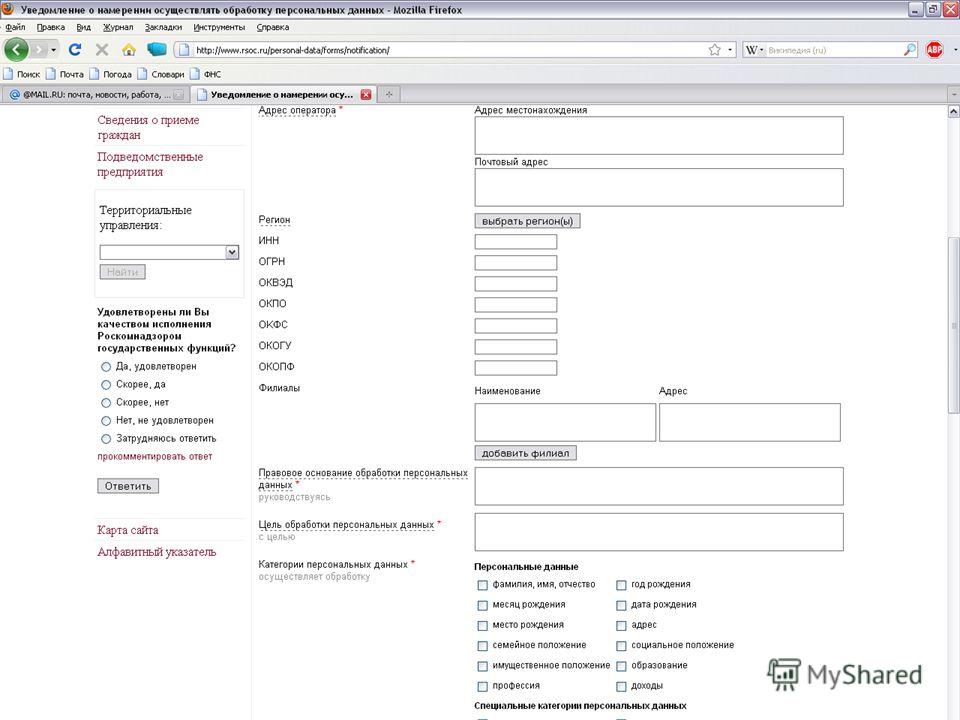This screenshot has height=720, width=960.
Task: Check the месяц рождения checkbox
Action: pyautogui.click(x=482, y=606)
